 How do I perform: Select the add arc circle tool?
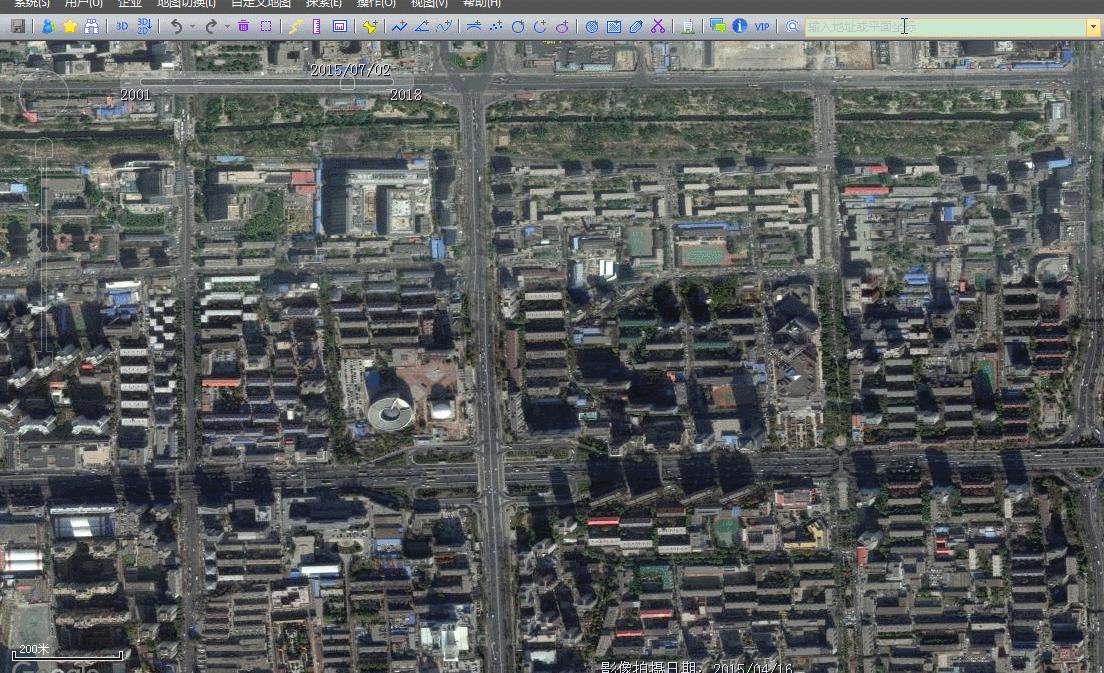[540, 27]
